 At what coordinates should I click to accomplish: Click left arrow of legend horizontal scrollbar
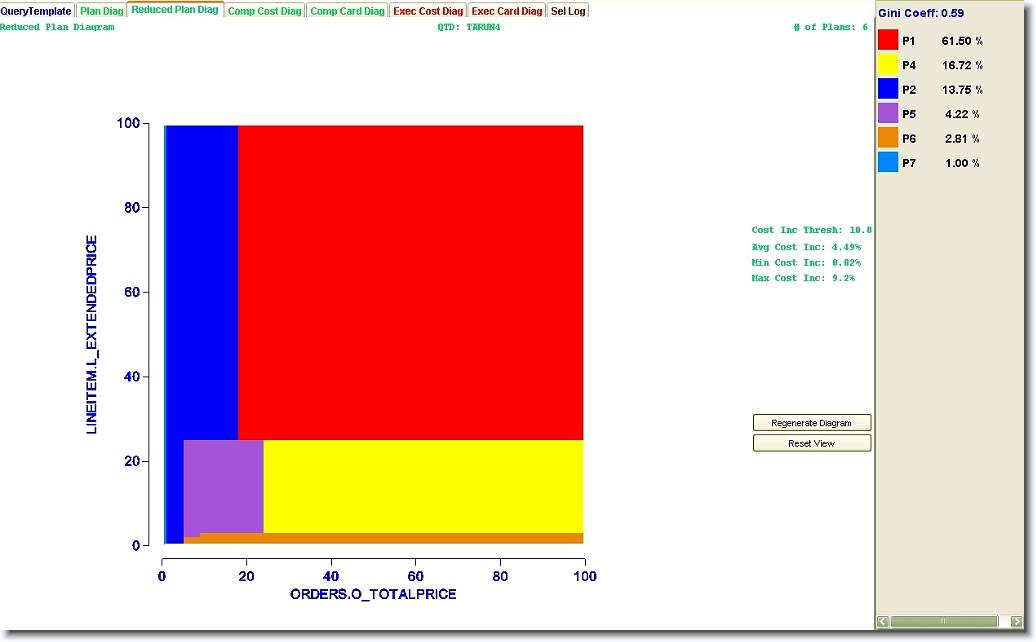[x=883, y=622]
